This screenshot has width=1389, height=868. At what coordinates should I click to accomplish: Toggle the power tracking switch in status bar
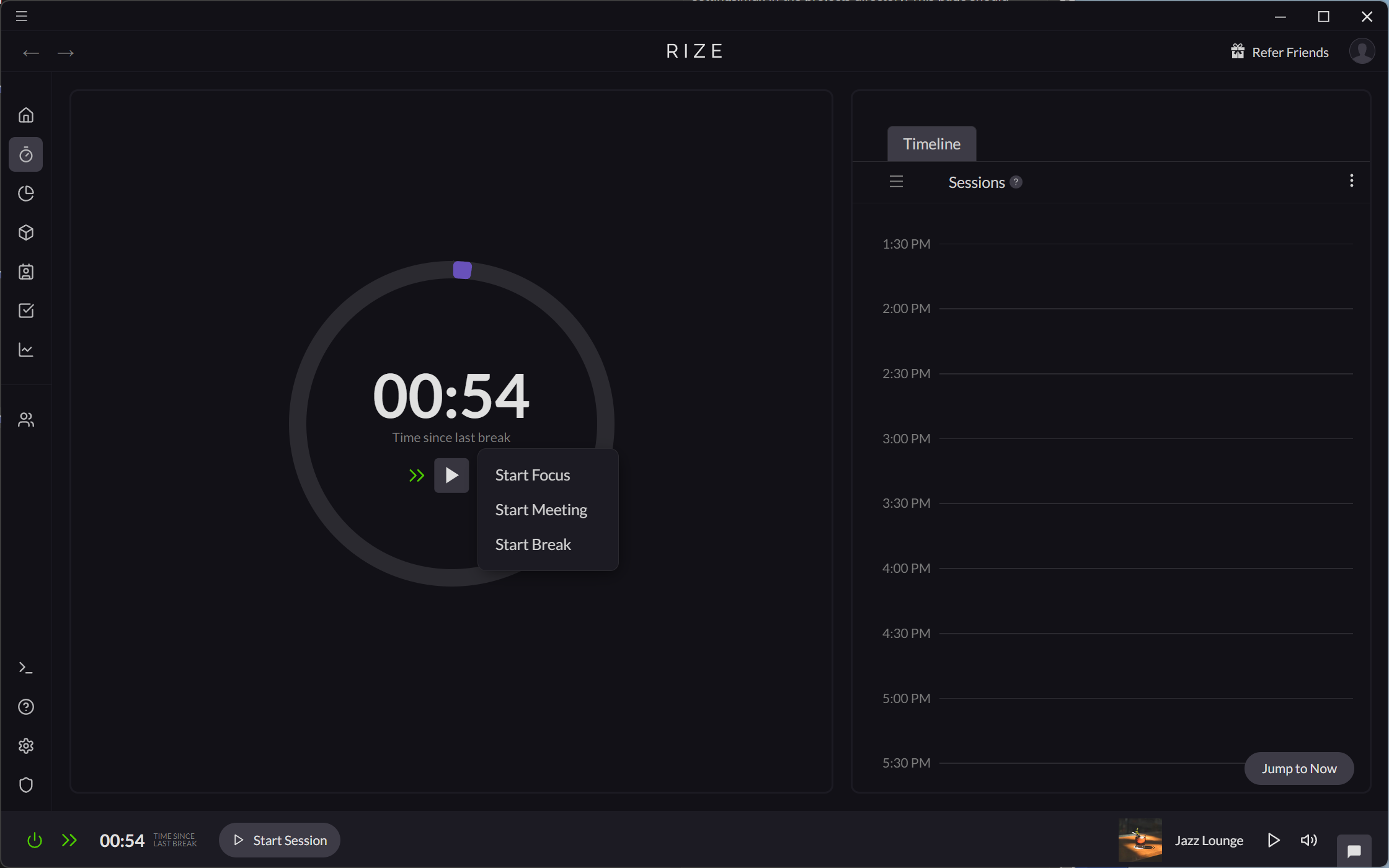(35, 840)
